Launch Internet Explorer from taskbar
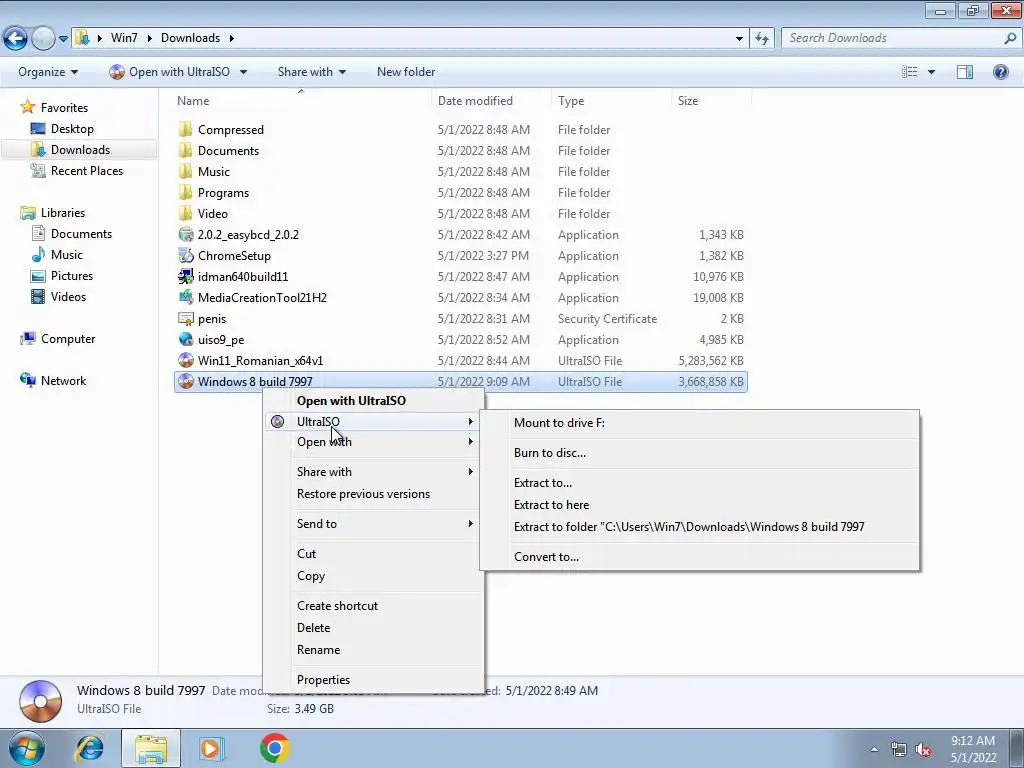This screenshot has width=1024, height=768. pyautogui.click(x=89, y=748)
